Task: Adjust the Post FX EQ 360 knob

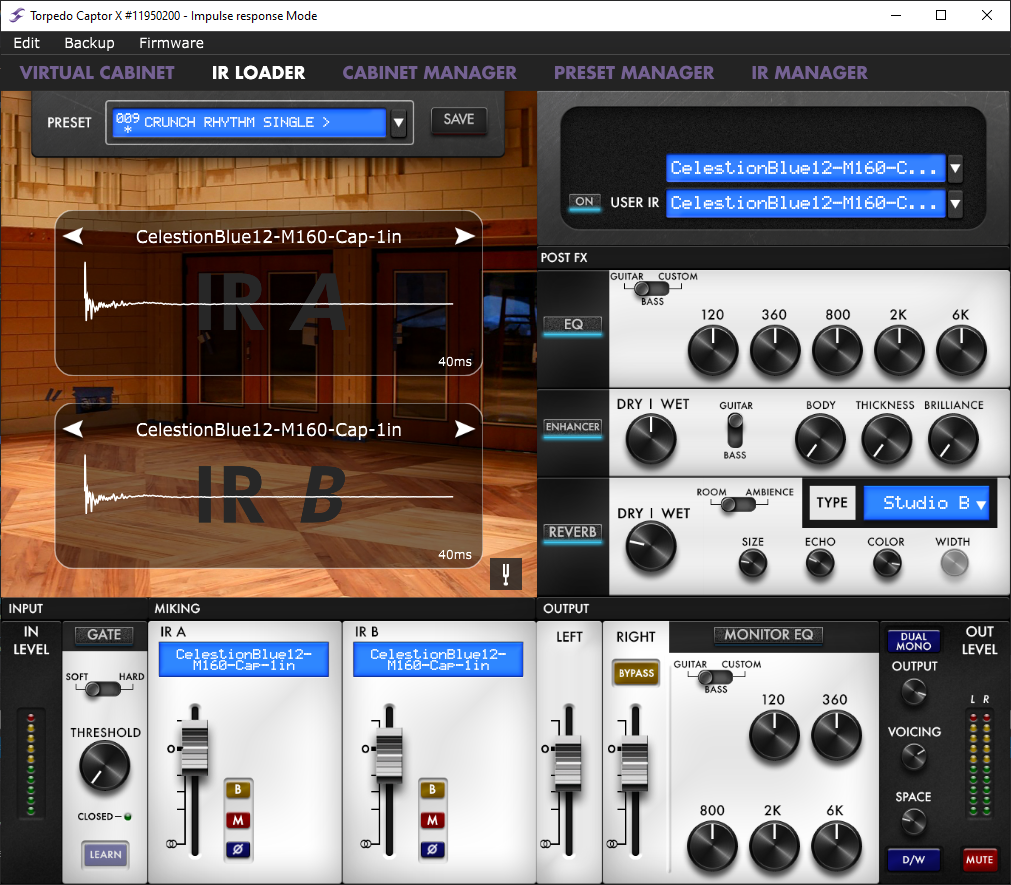Action: pyautogui.click(x=775, y=351)
